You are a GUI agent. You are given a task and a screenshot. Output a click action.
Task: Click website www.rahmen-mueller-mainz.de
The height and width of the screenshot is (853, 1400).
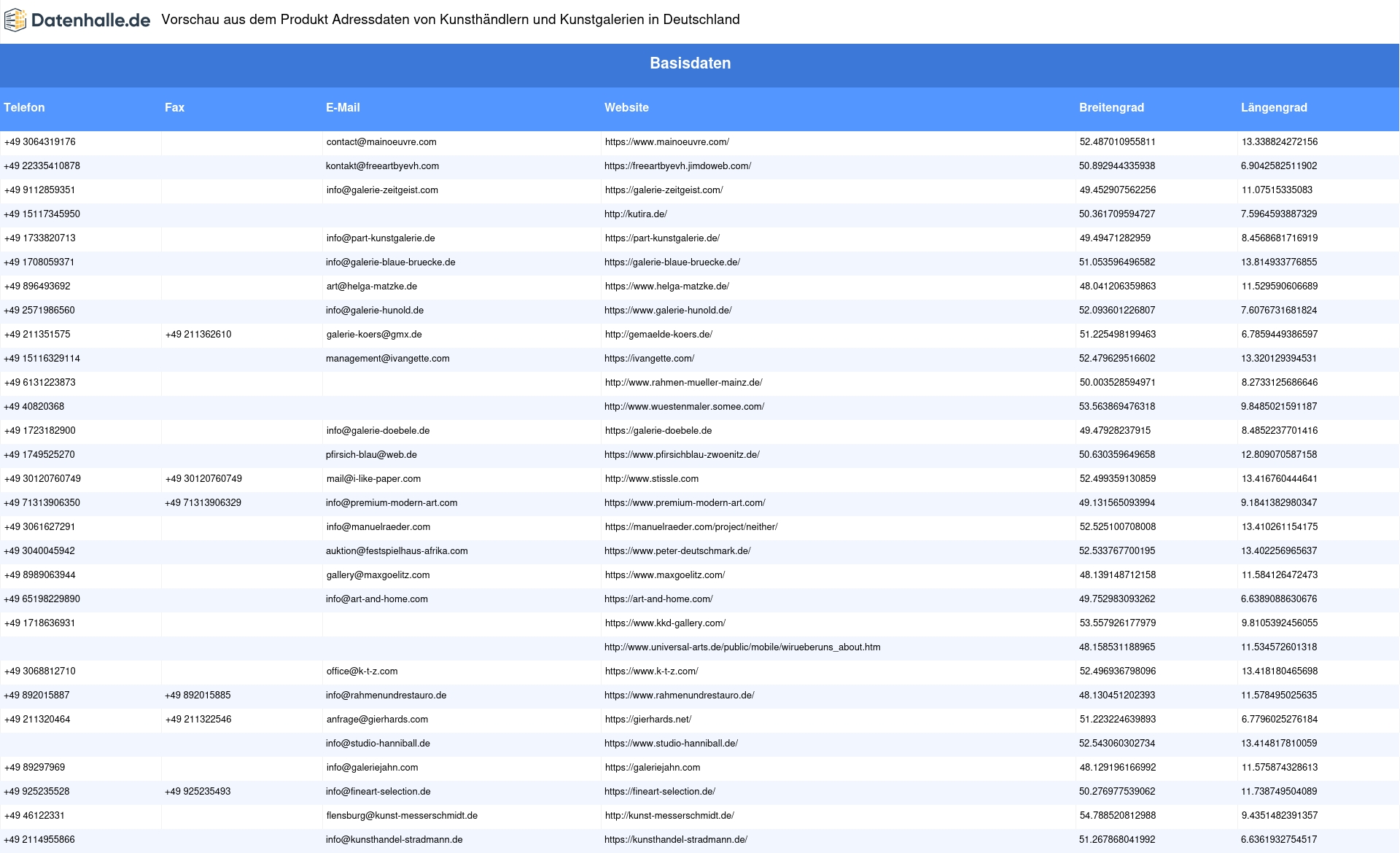click(x=683, y=383)
